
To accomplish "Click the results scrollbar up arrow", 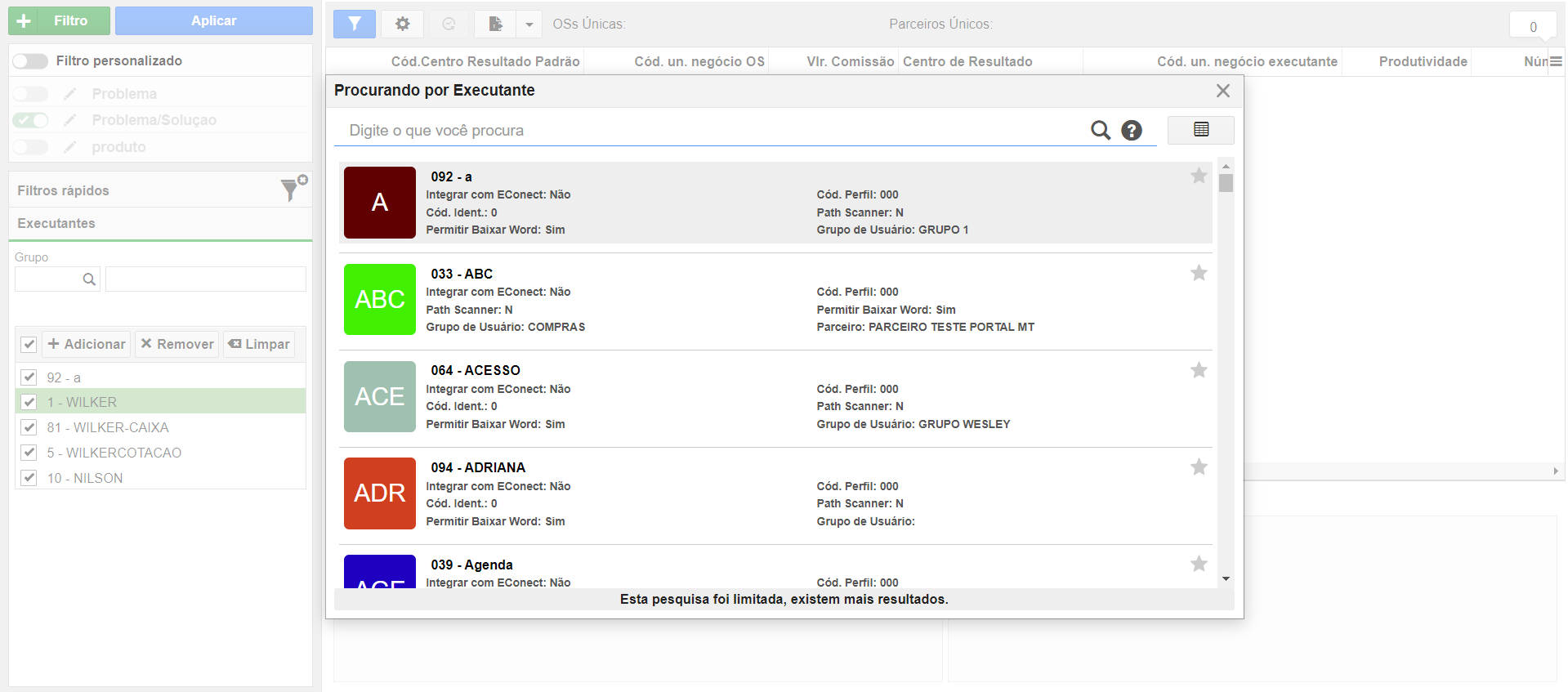I will (1226, 166).
